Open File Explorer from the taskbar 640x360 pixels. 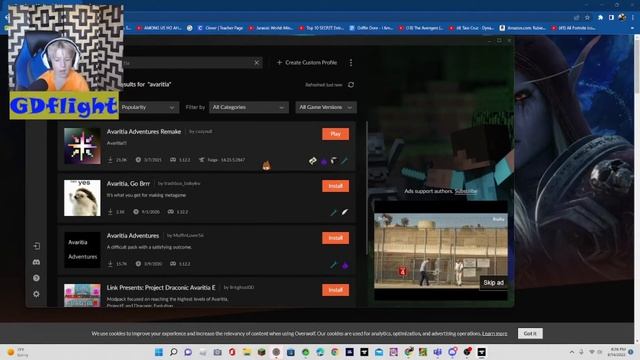[x=247, y=352]
